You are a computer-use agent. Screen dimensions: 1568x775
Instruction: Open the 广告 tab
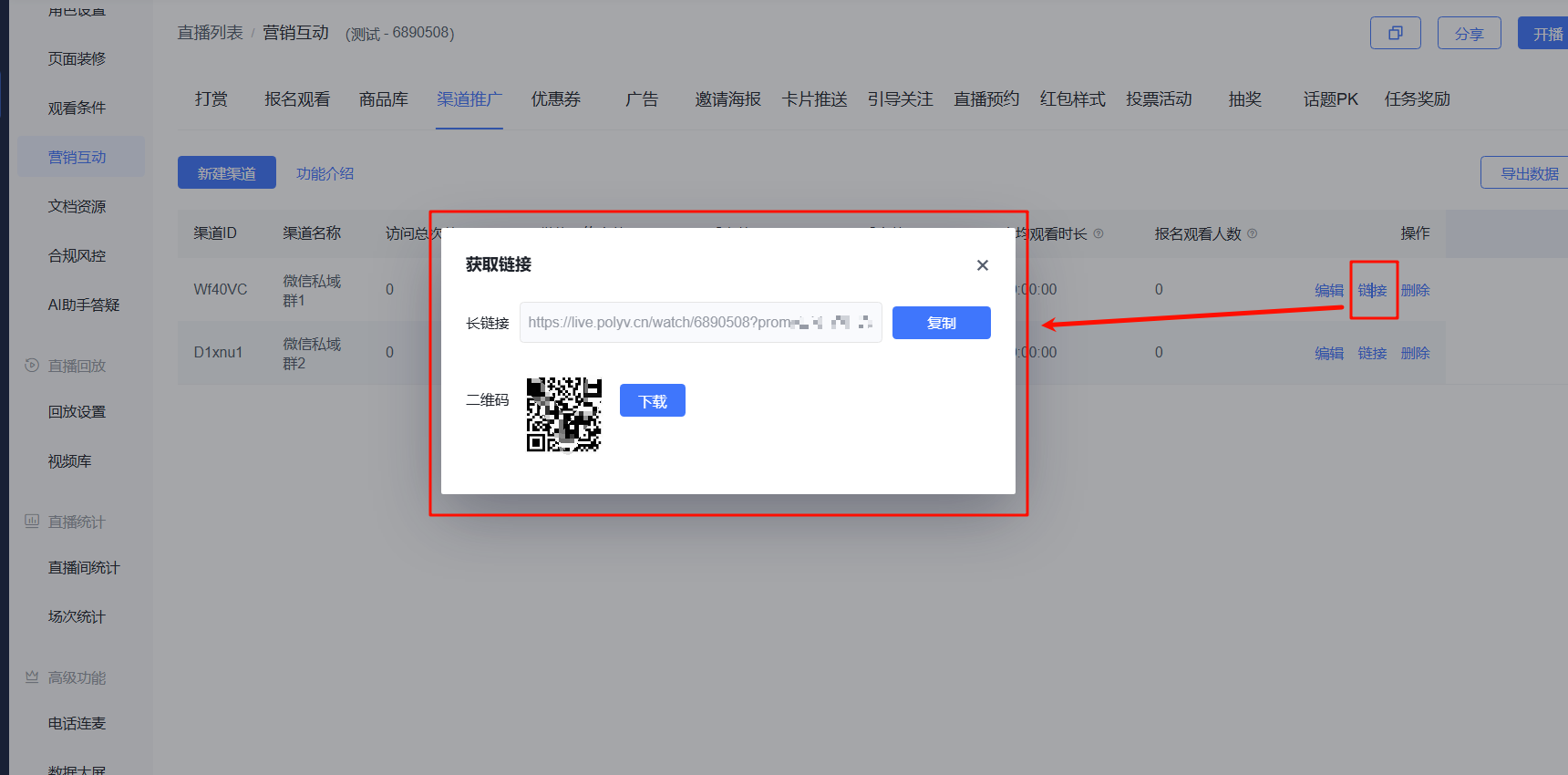tap(642, 99)
